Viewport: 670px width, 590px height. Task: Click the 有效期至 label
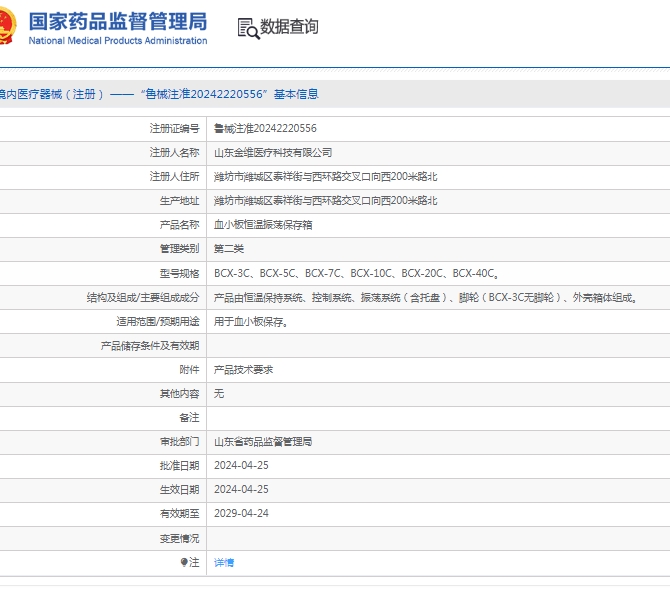tap(179, 513)
